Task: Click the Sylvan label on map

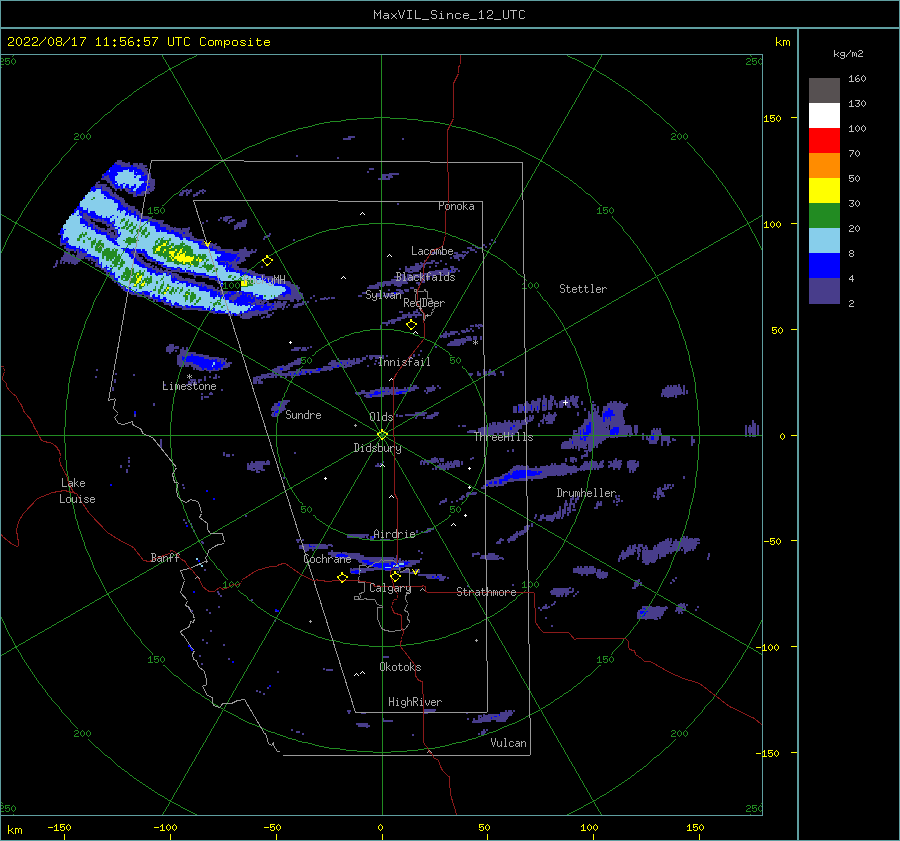Action: click(383, 296)
